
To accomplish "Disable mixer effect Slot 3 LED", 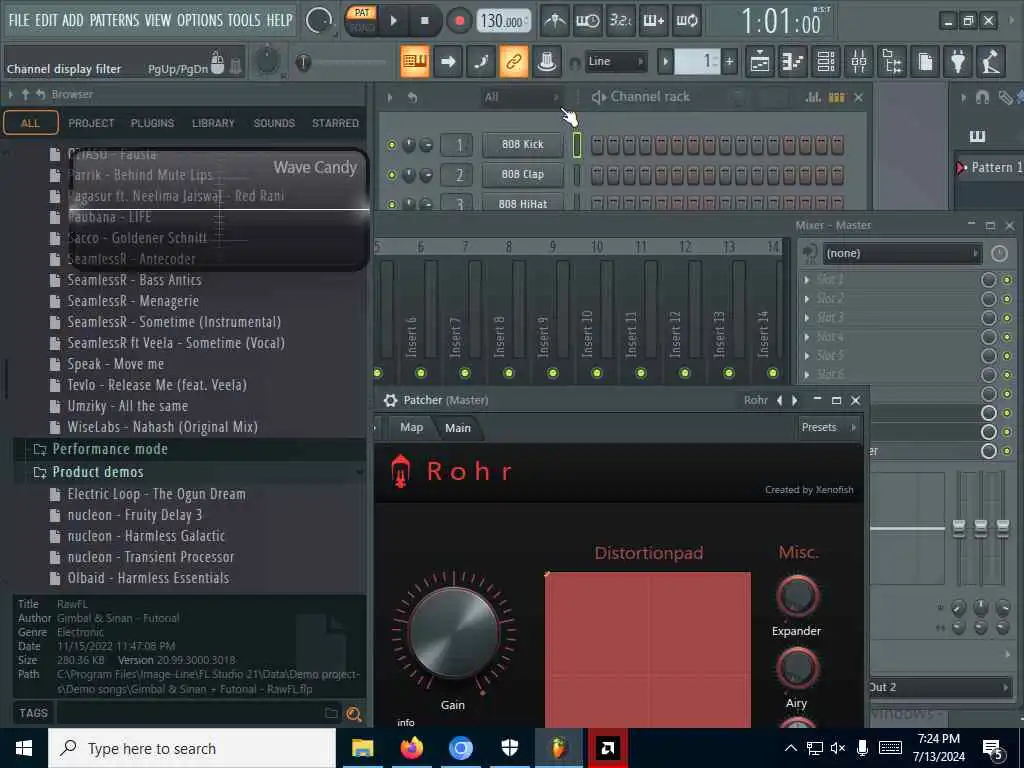I will (1007, 318).
